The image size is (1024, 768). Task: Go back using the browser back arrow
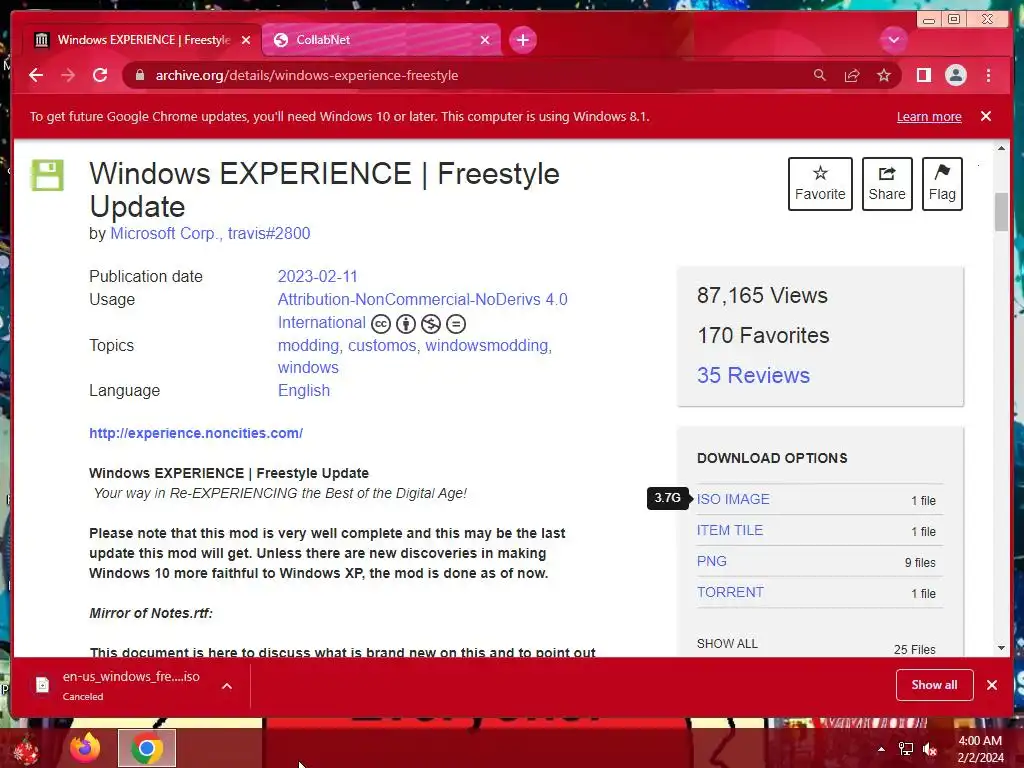(36, 76)
